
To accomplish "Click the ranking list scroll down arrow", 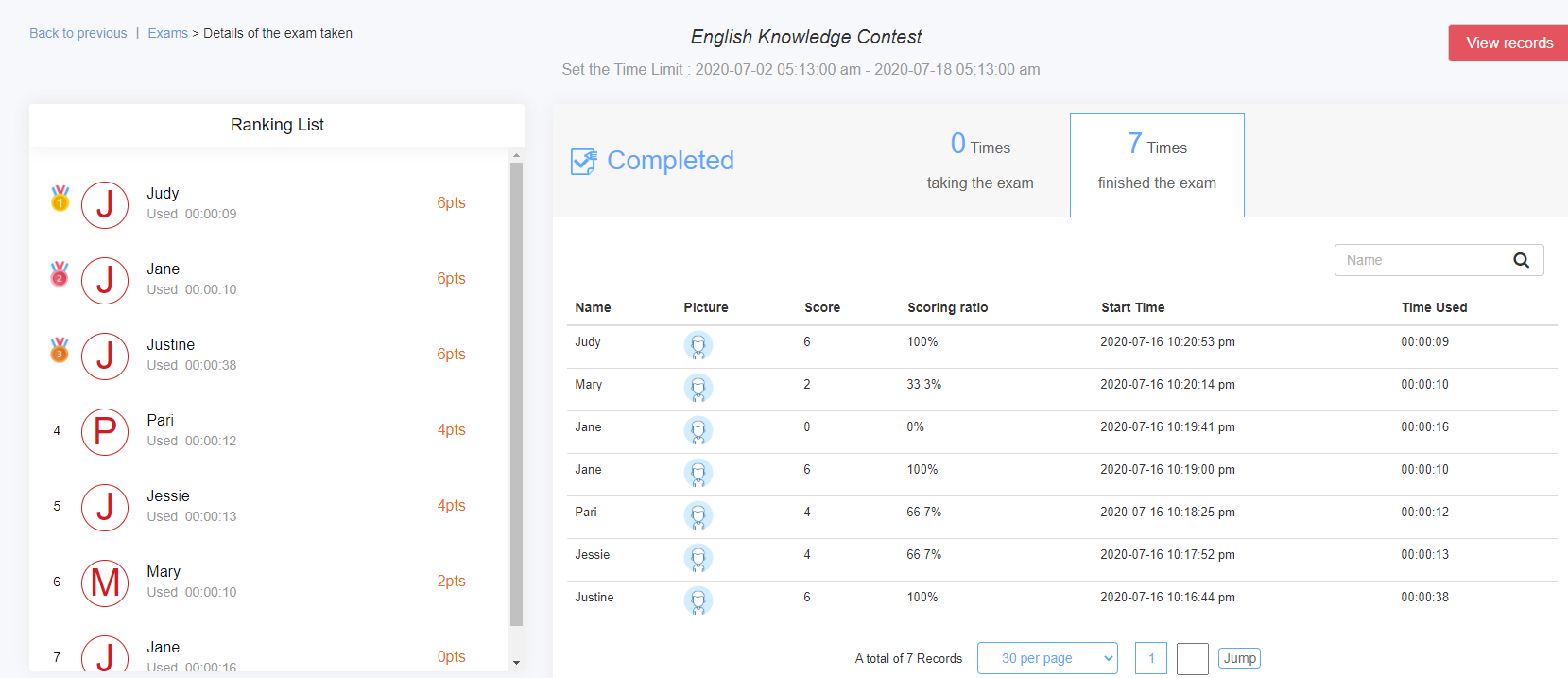I will coord(516,663).
